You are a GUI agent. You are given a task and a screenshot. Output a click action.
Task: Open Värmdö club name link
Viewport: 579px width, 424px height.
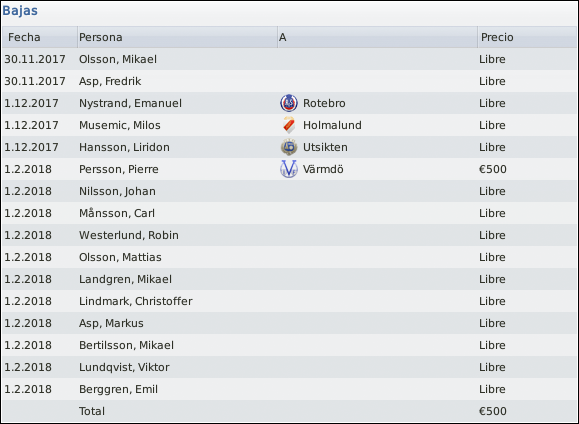[323, 169]
